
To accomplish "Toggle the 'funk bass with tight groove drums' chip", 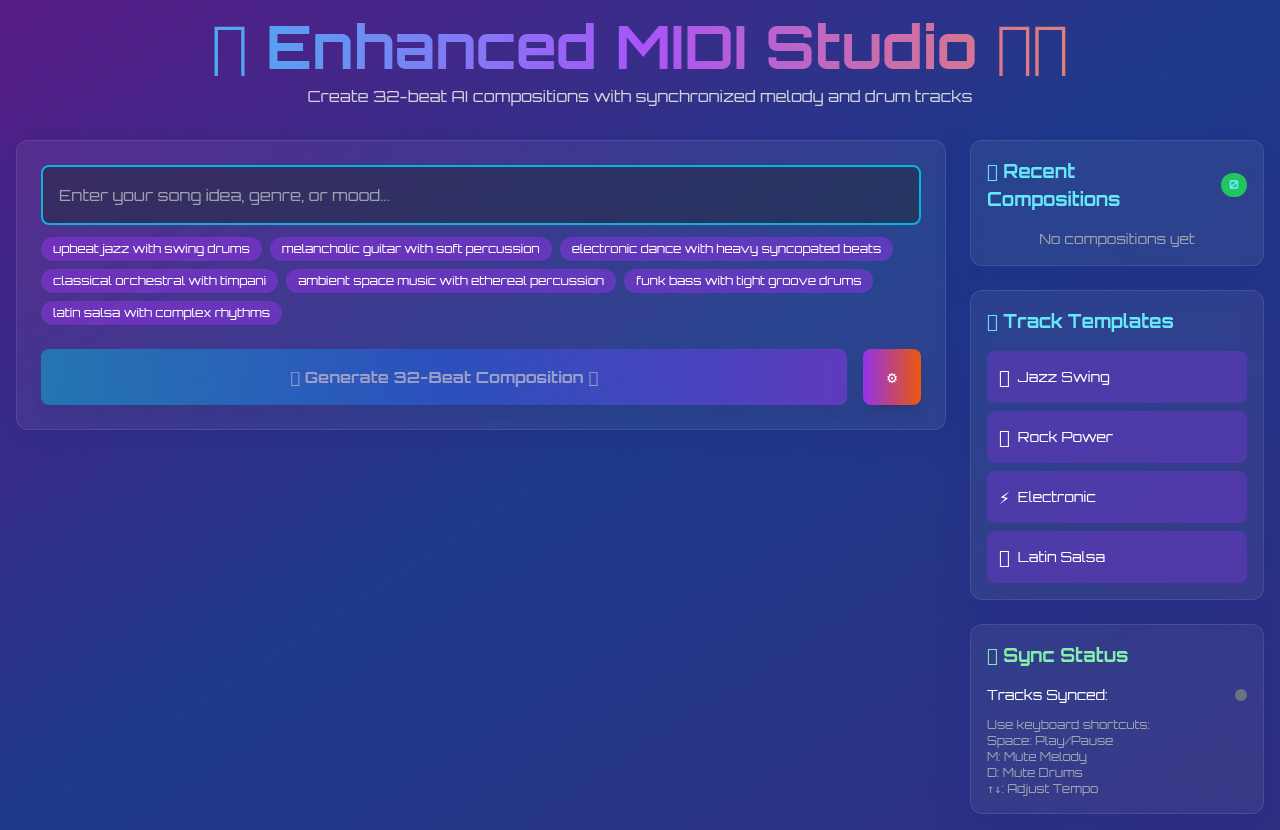I will point(748,281).
